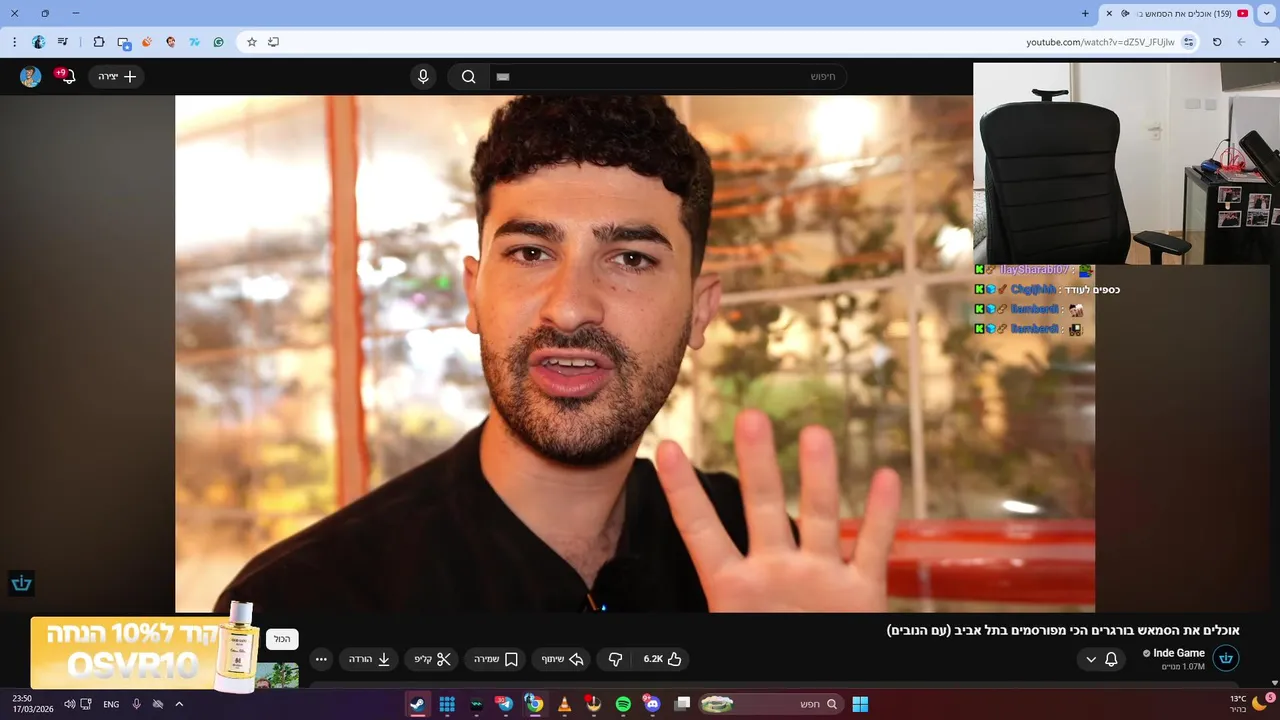Open the three-dot more actions menu
Screen dimensions: 1280x720
[321, 659]
